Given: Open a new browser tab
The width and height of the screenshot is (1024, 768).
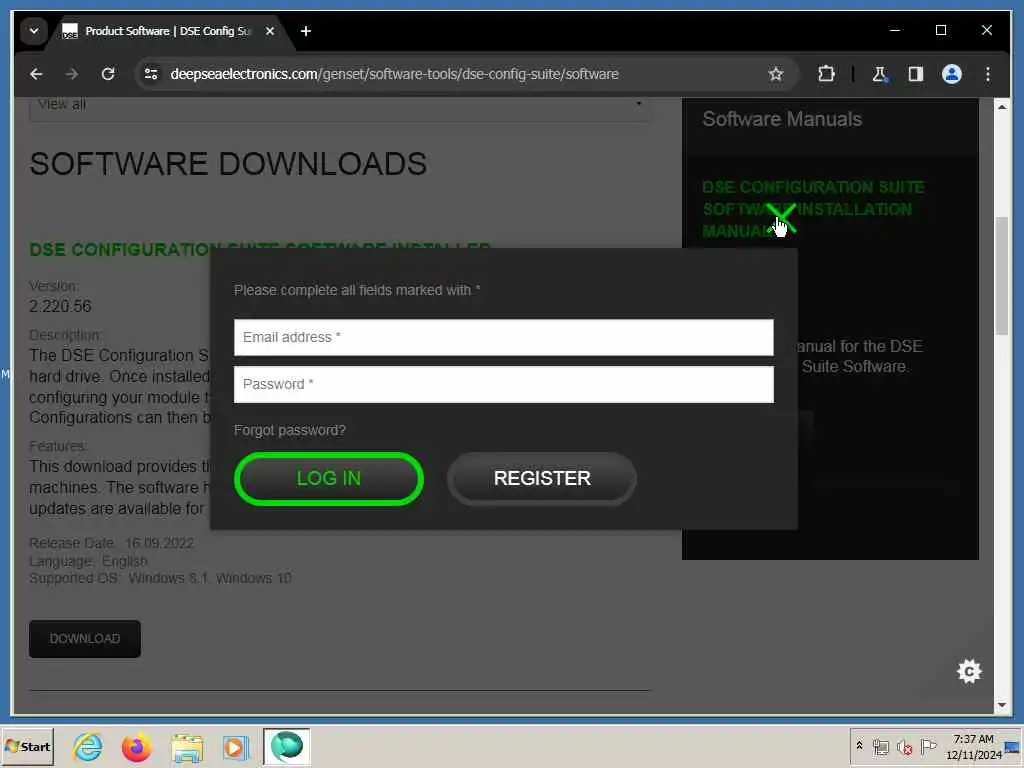Looking at the screenshot, I should (306, 31).
